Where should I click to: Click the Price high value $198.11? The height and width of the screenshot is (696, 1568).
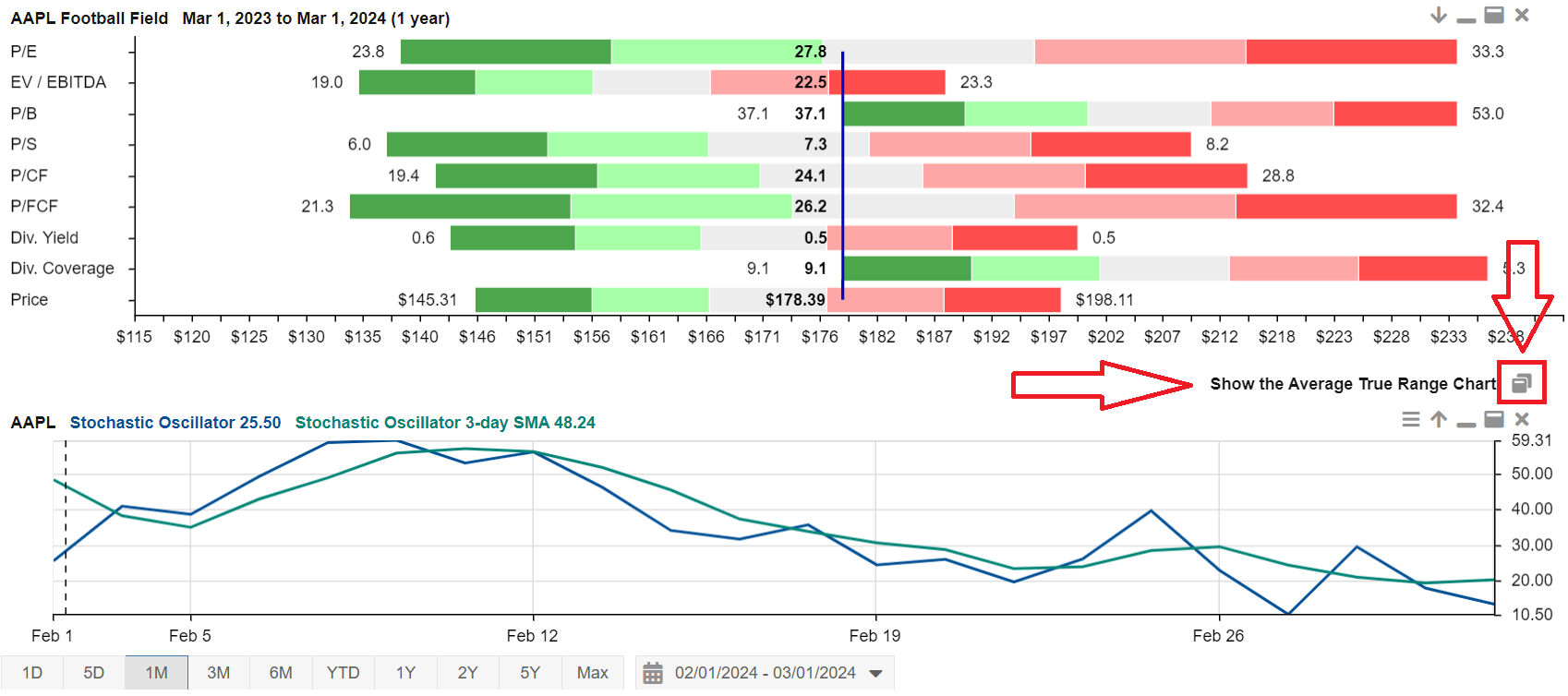(1104, 300)
